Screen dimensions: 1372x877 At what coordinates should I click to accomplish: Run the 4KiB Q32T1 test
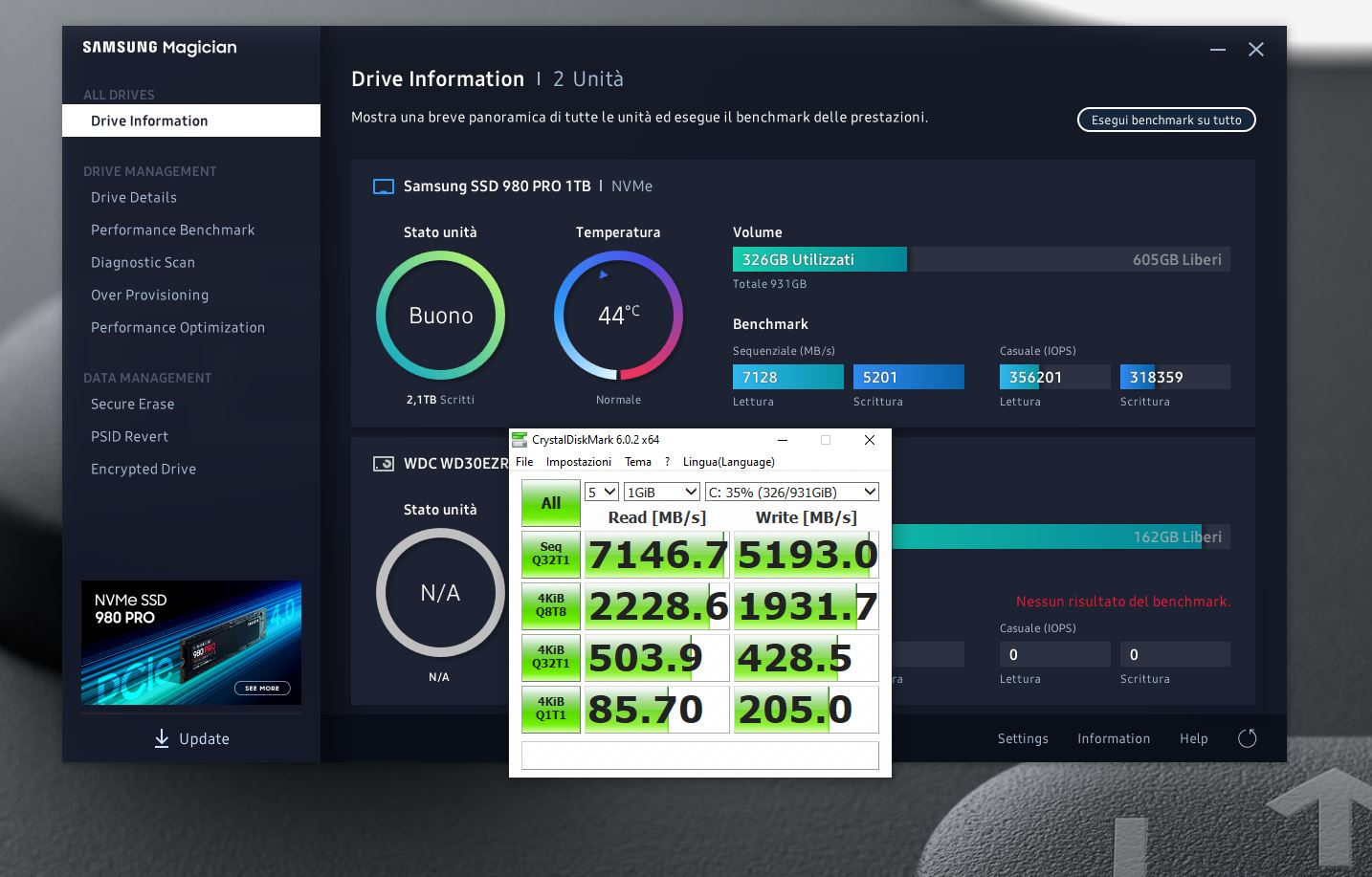click(551, 657)
